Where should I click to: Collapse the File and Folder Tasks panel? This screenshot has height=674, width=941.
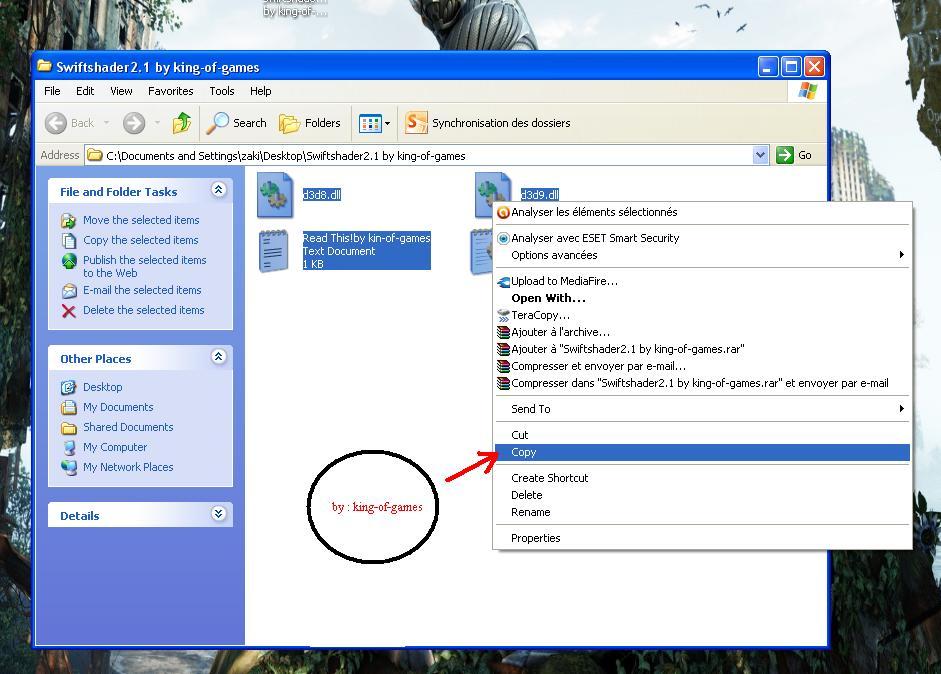pos(218,190)
